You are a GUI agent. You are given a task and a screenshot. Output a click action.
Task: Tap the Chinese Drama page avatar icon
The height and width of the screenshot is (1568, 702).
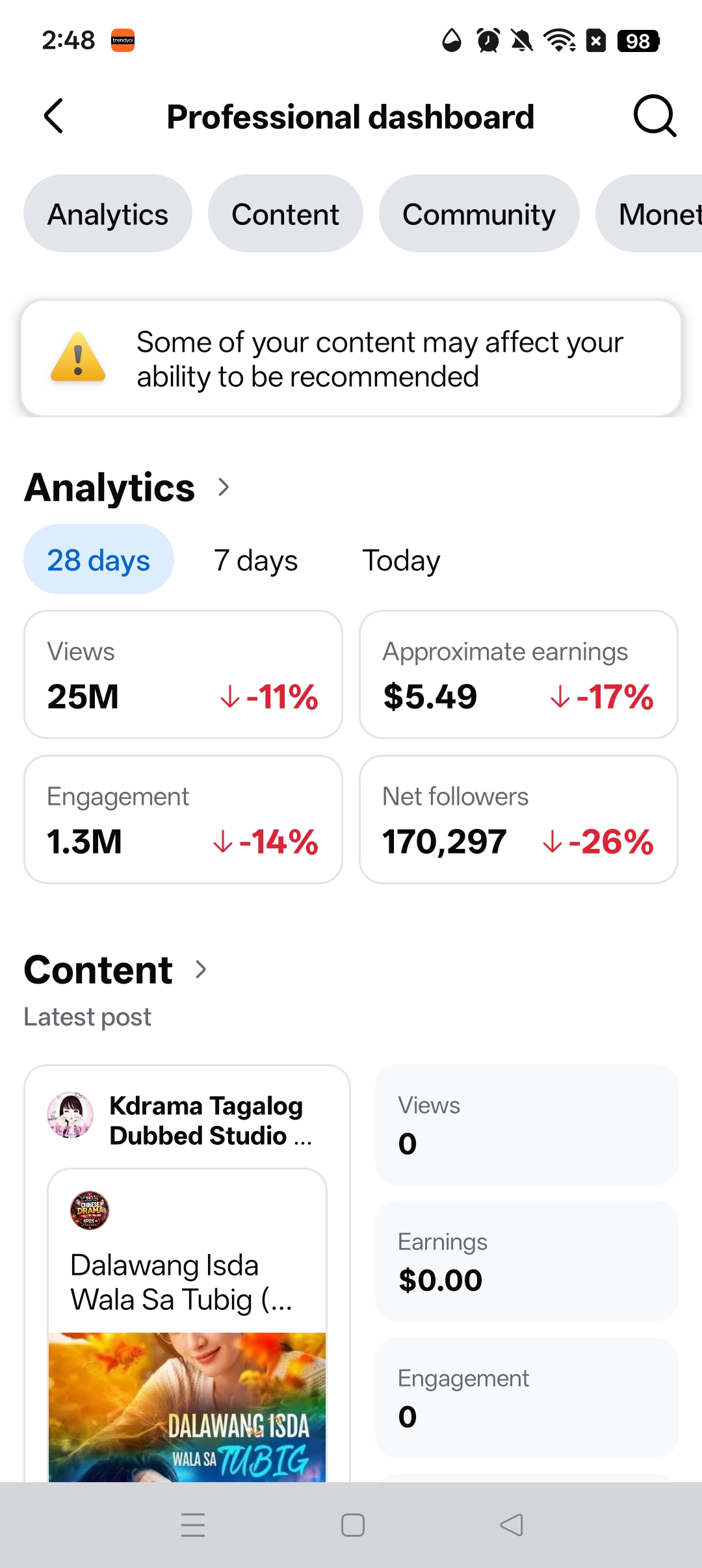coord(90,1210)
